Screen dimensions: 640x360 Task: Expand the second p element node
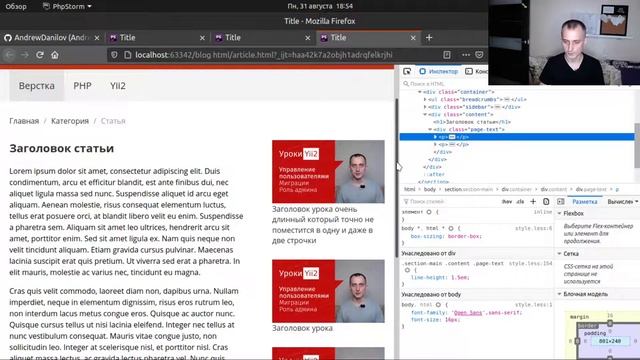(436, 144)
